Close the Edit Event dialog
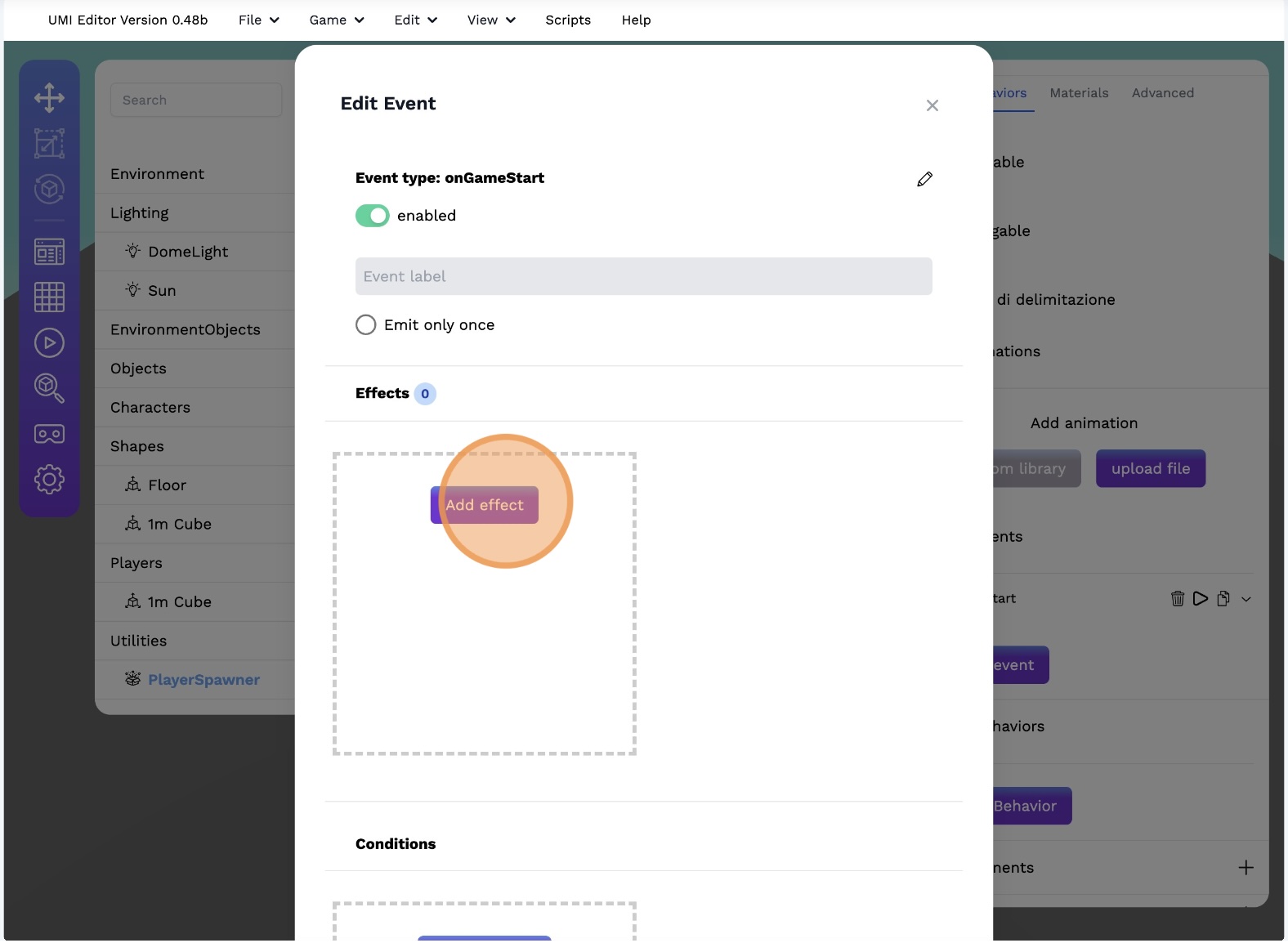The width and height of the screenshot is (1288, 943). [x=932, y=105]
